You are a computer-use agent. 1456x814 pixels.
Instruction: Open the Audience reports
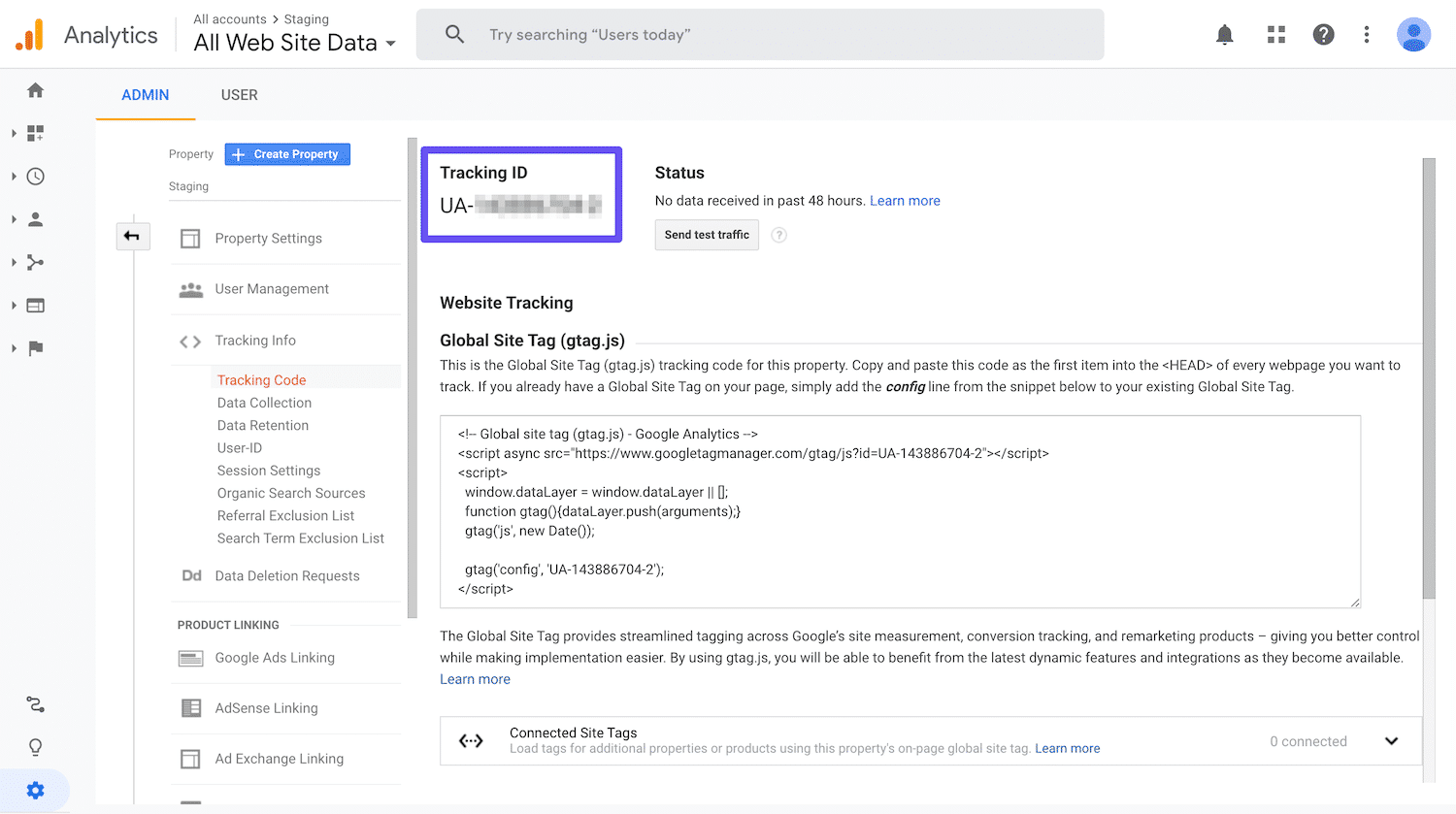[35, 218]
